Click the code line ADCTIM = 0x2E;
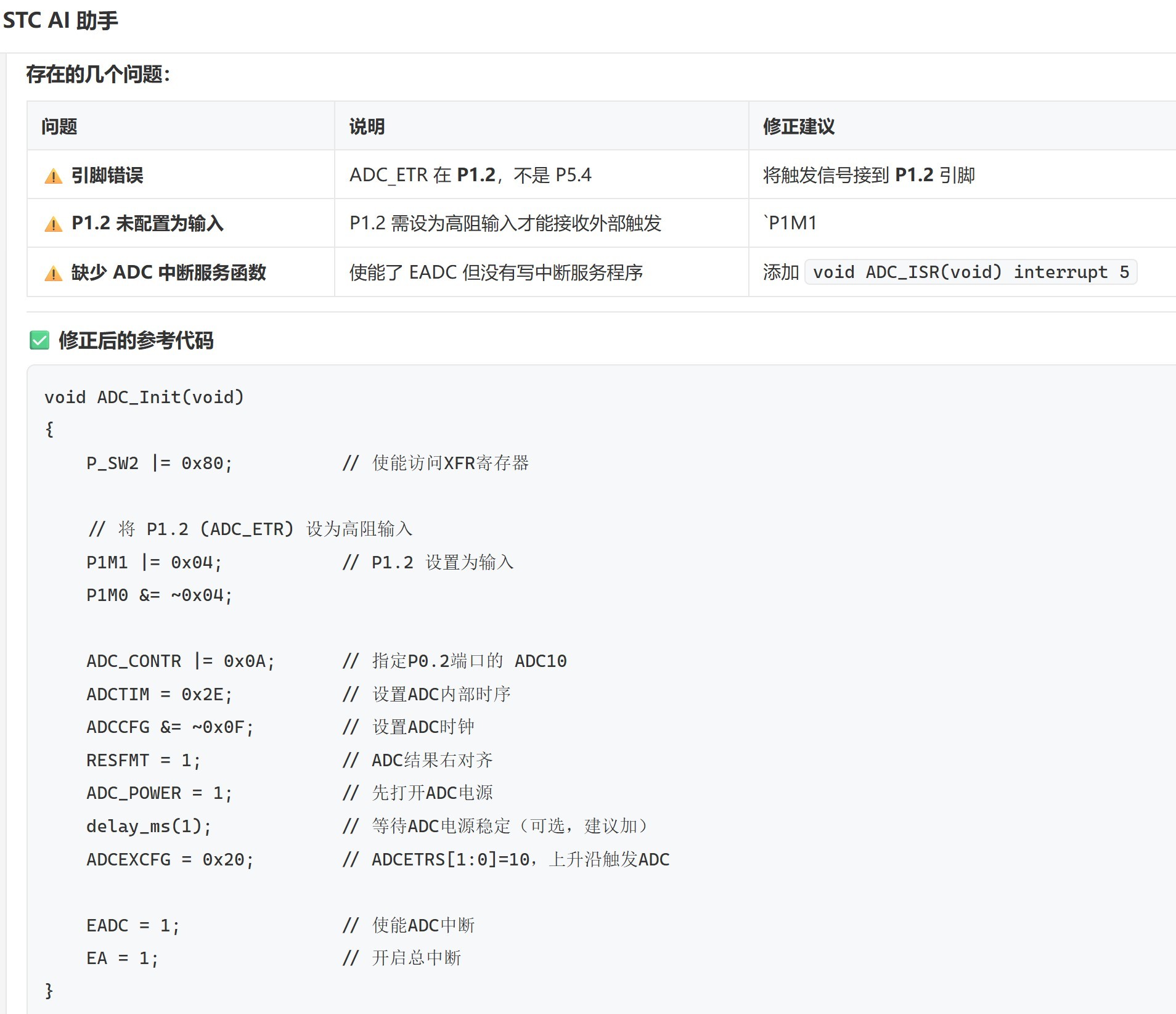Image resolution: width=1176 pixels, height=1014 pixels. point(160,694)
